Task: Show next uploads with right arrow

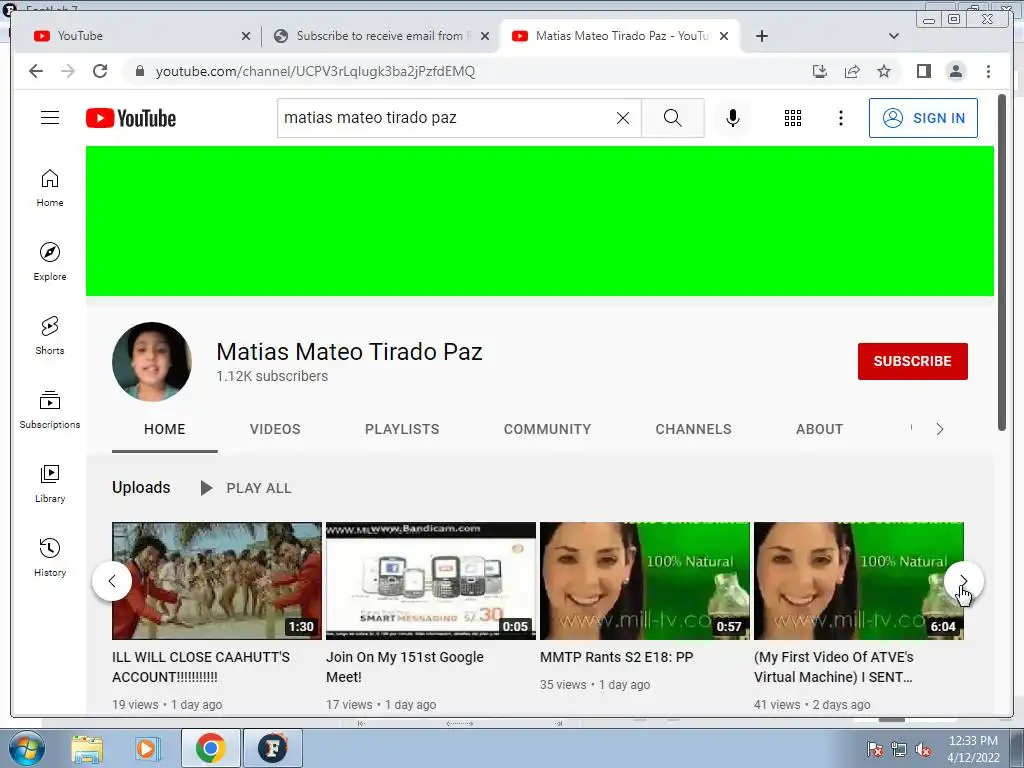Action: tap(963, 581)
